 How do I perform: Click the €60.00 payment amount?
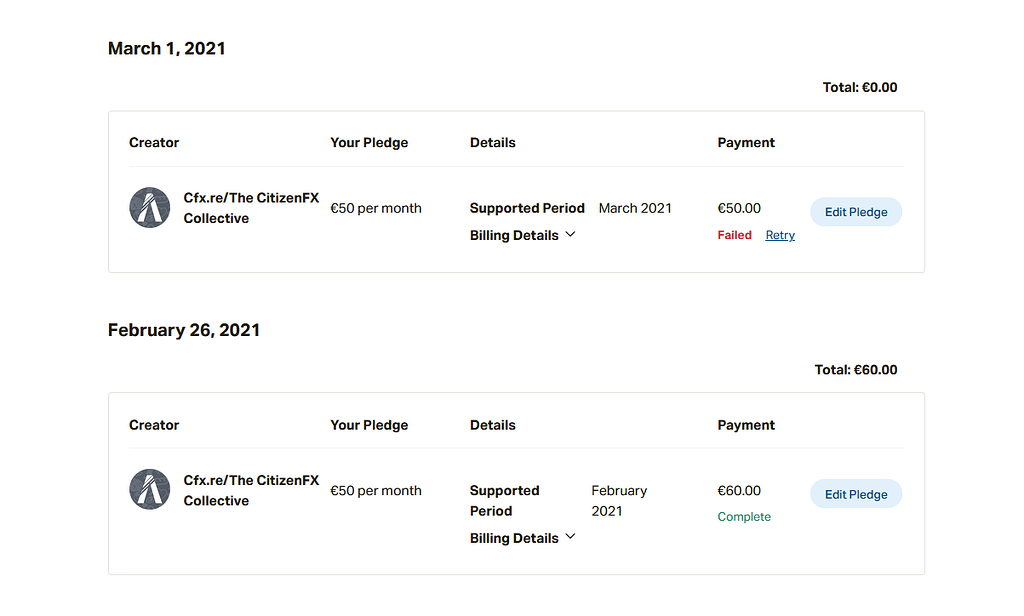pos(739,491)
